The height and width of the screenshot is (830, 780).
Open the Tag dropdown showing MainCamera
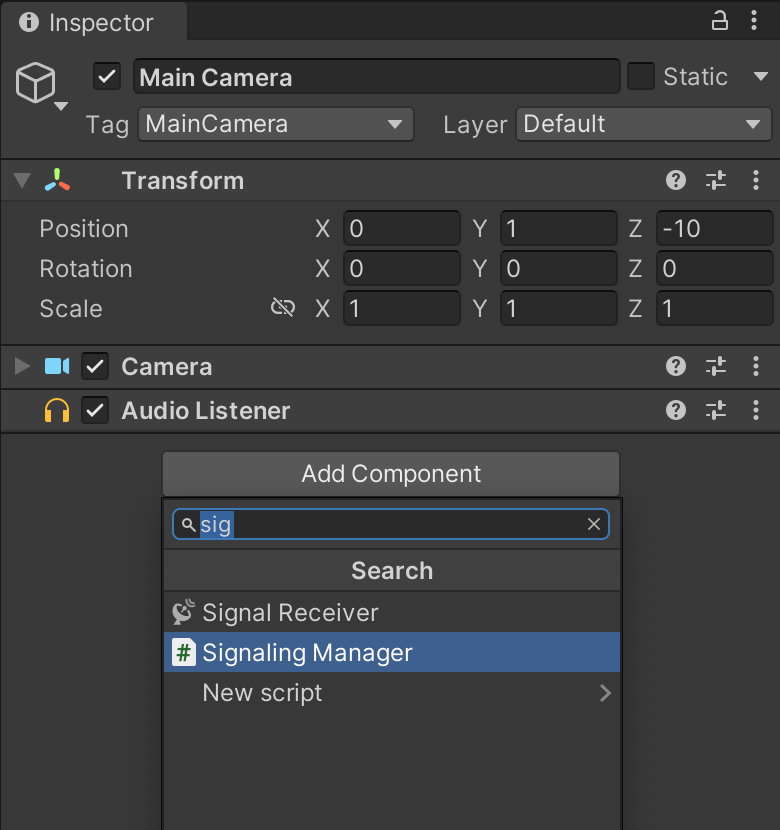276,124
